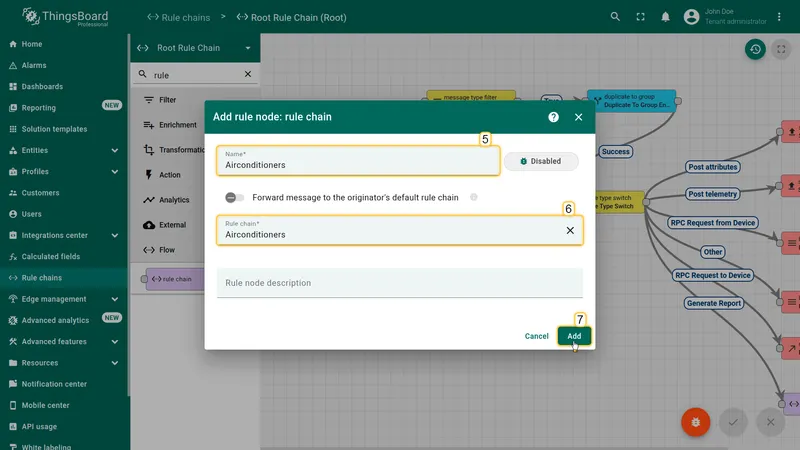Open search in the top bar

click(615, 17)
